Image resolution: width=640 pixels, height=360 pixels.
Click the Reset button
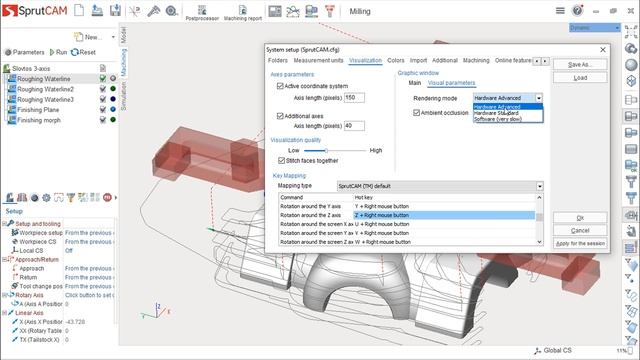coord(83,52)
